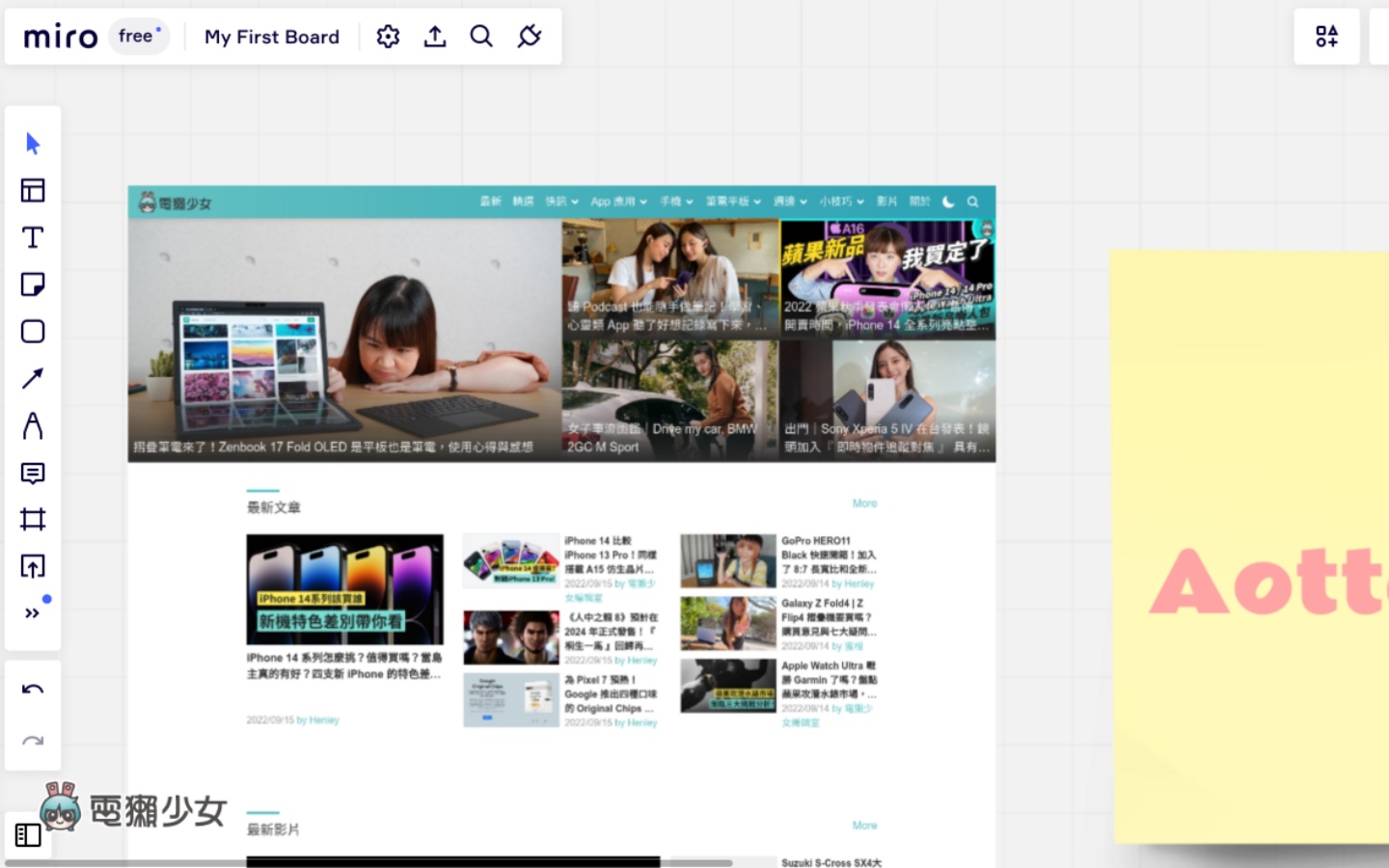Click the App 應用 menu in webpage header
Image resolution: width=1389 pixels, height=868 pixels.
point(618,202)
